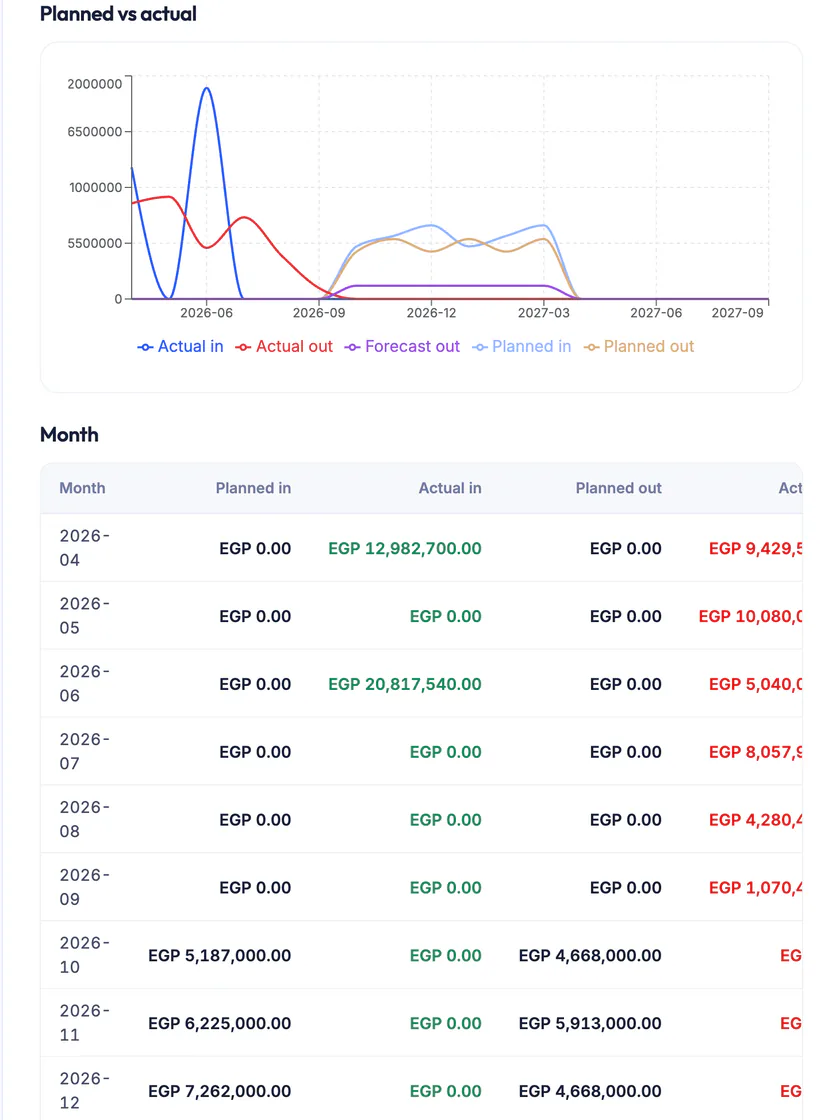The width and height of the screenshot is (840, 1120).
Task: Toggle the Planned out legend series
Action: point(639,346)
